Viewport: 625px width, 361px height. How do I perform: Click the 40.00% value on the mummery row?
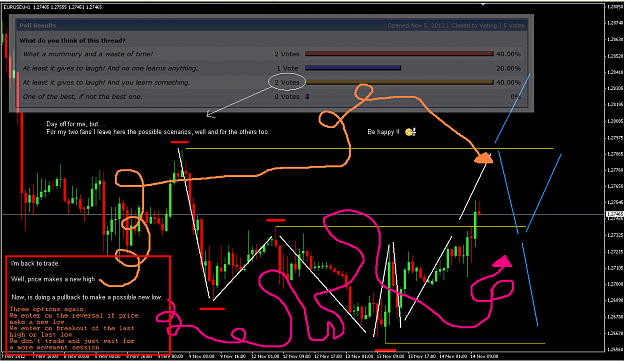(x=509, y=54)
